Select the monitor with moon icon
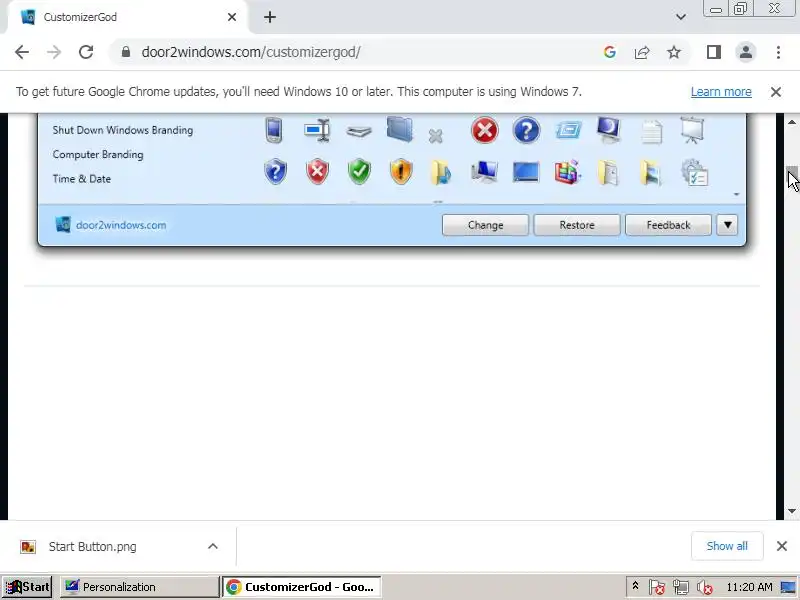 pyautogui.click(x=609, y=130)
